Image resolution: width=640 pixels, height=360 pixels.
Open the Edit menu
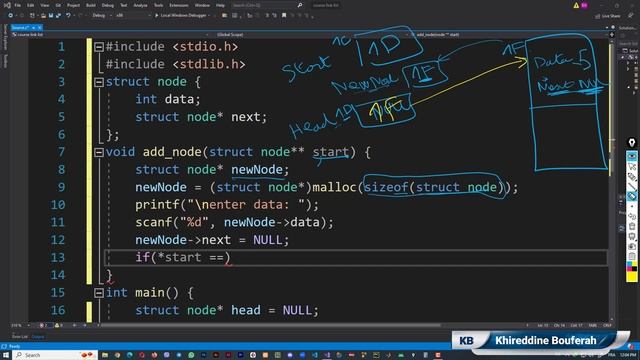coord(31,5)
